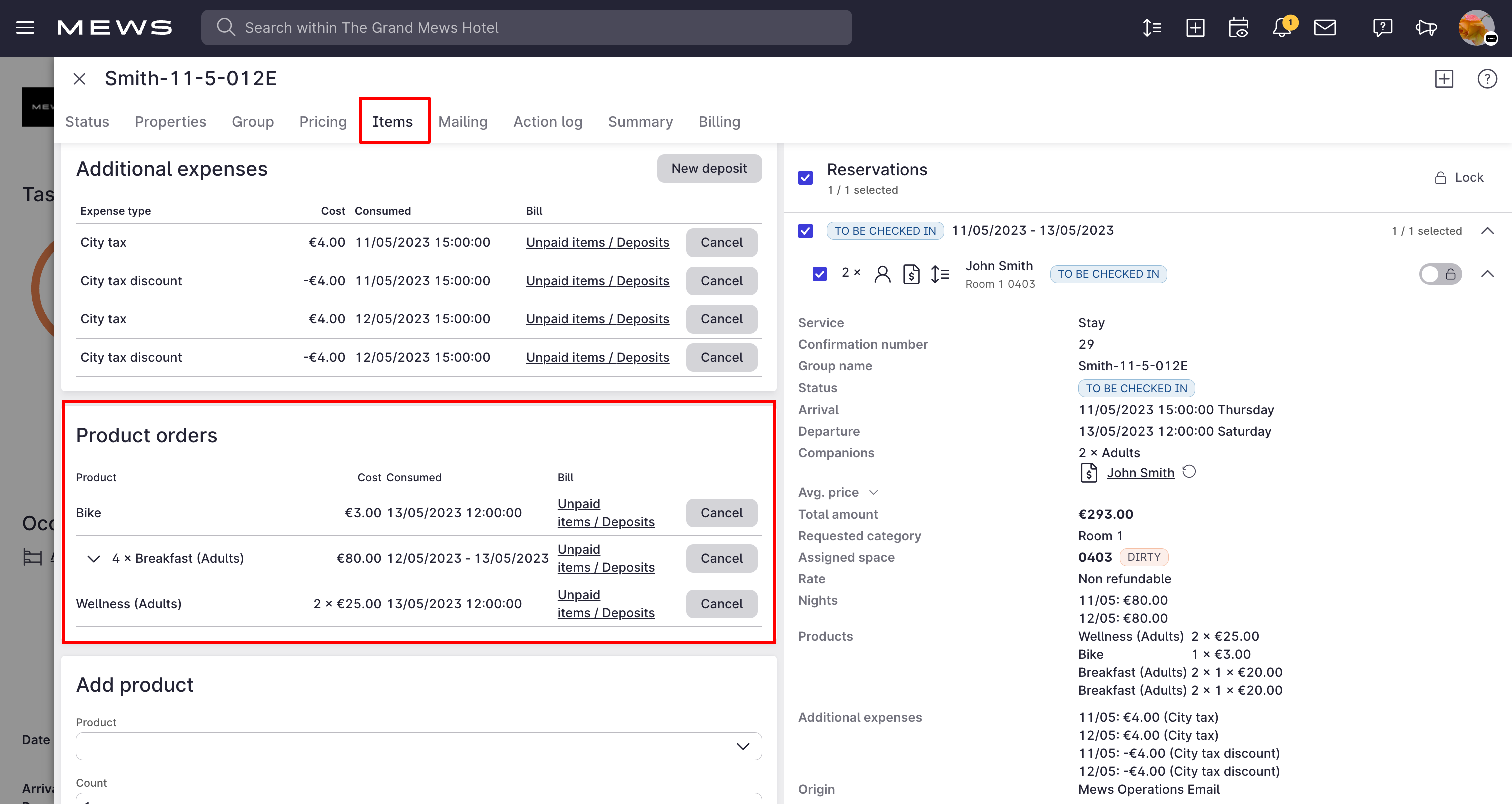Click the confirmation number 29

(1086, 345)
